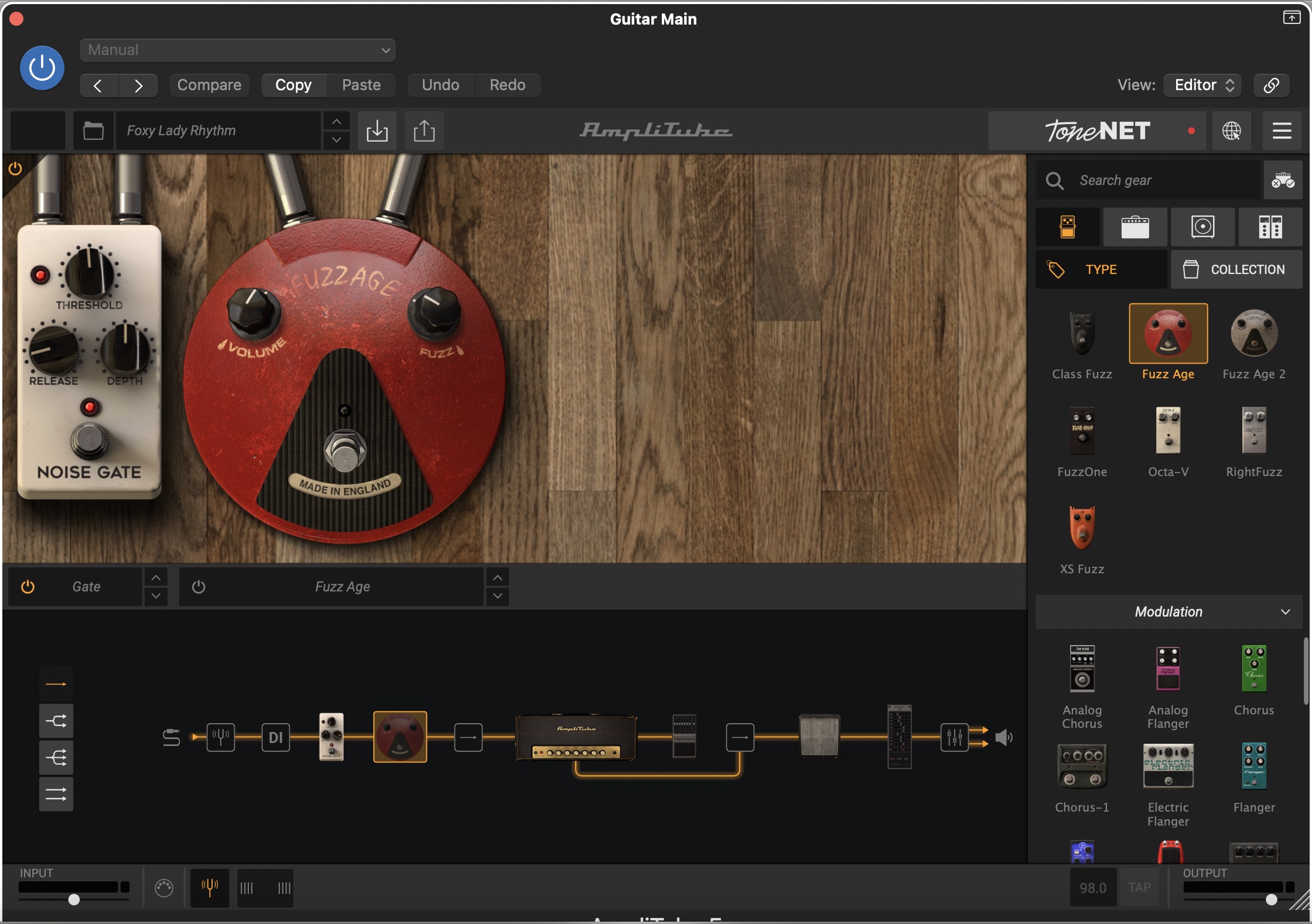Click the Paste button
Image resolution: width=1312 pixels, height=924 pixels.
361,85
